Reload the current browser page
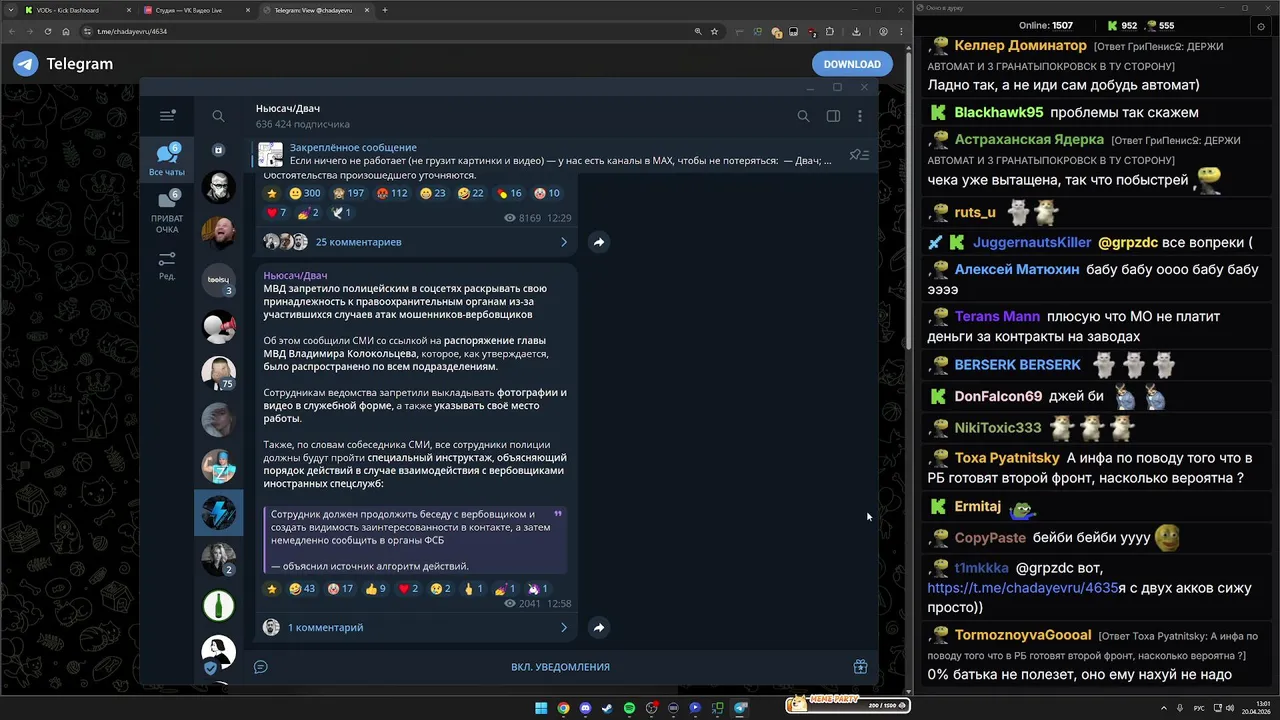This screenshot has height=720, width=1280. click(x=47, y=31)
